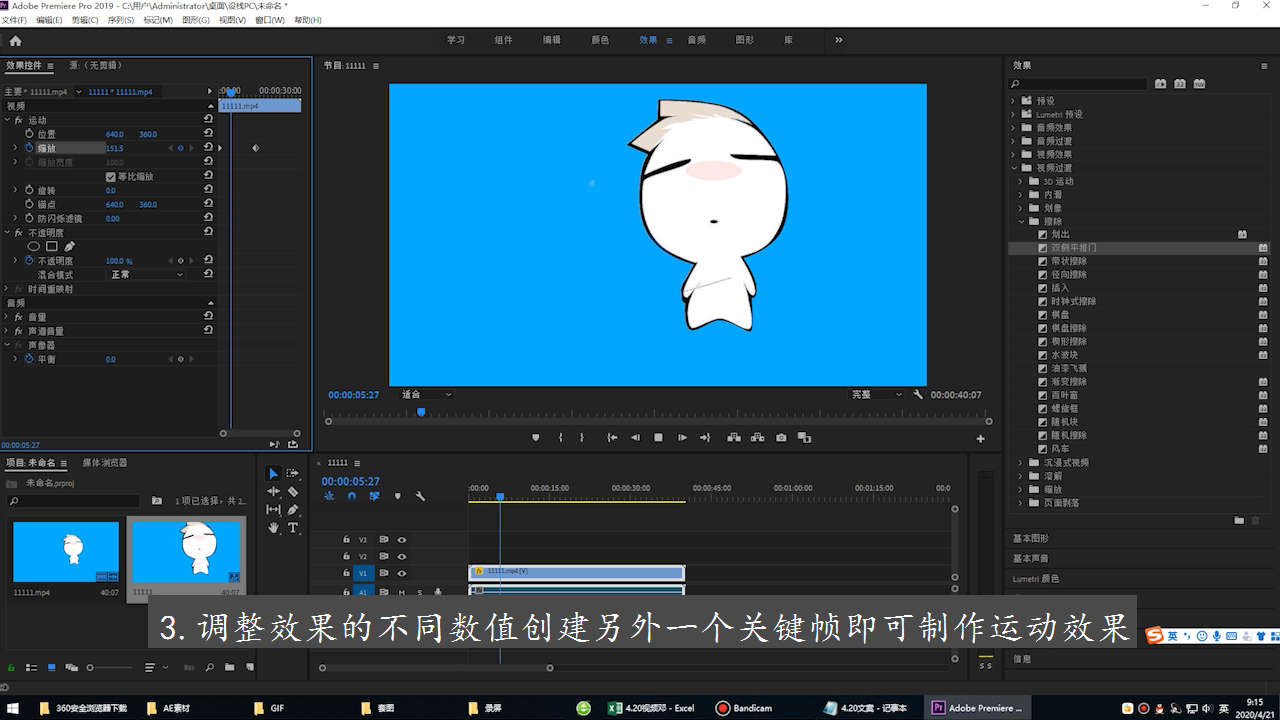The width and height of the screenshot is (1280, 720).
Task: Reset the Position parameter
Action: tap(208, 133)
